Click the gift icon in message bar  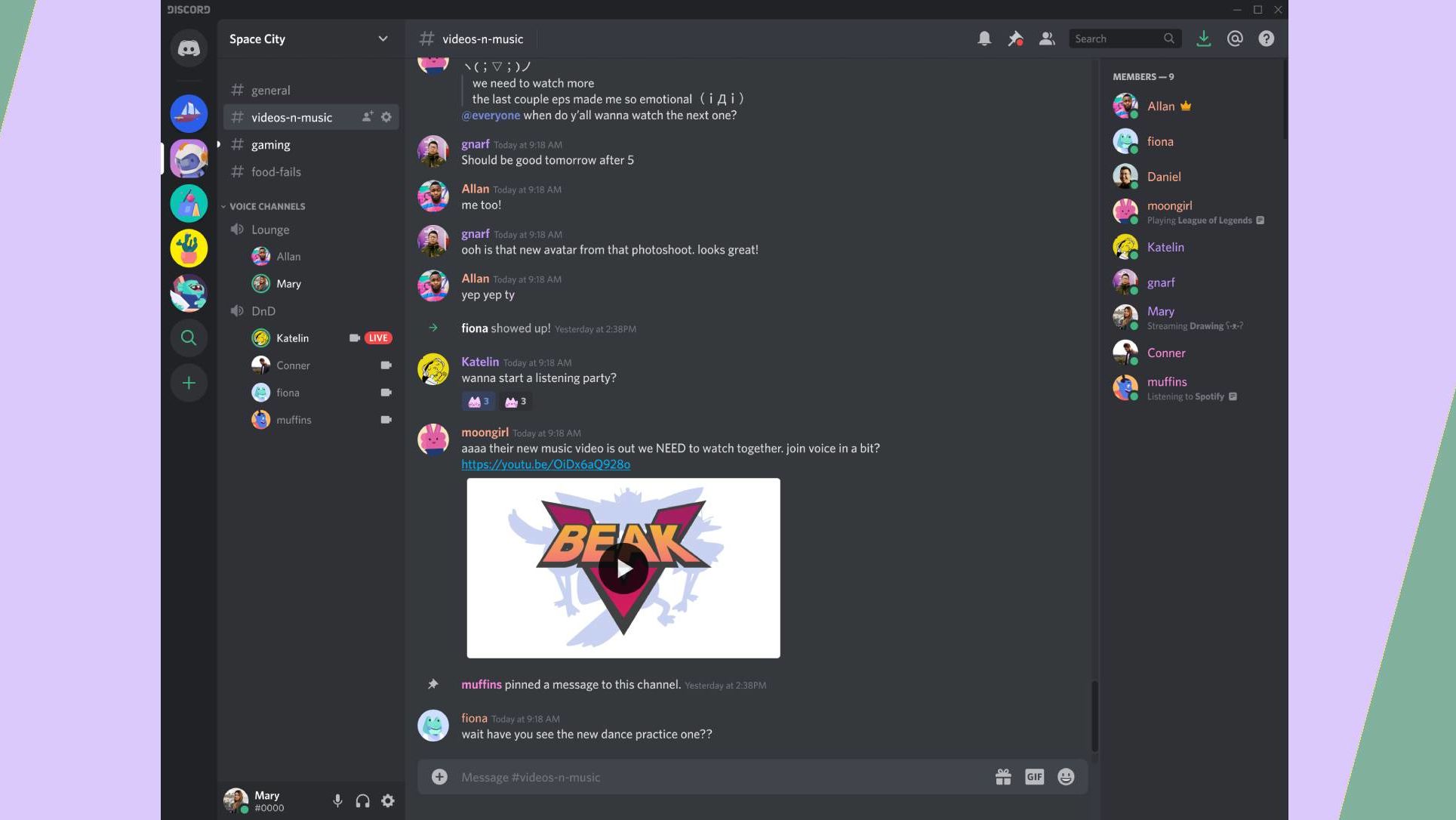tap(1002, 777)
